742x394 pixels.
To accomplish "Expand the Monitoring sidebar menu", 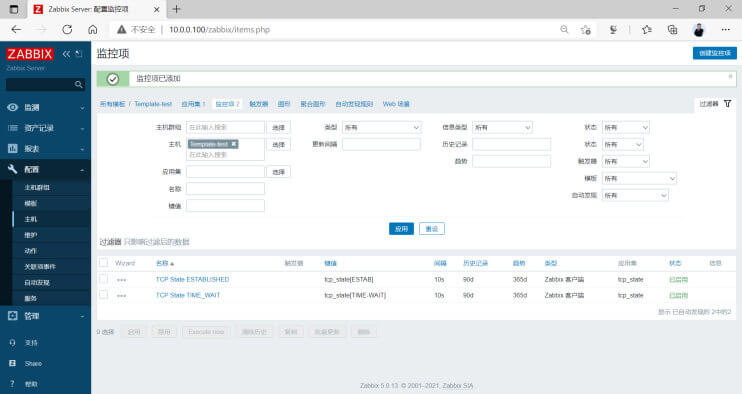I will (45, 107).
